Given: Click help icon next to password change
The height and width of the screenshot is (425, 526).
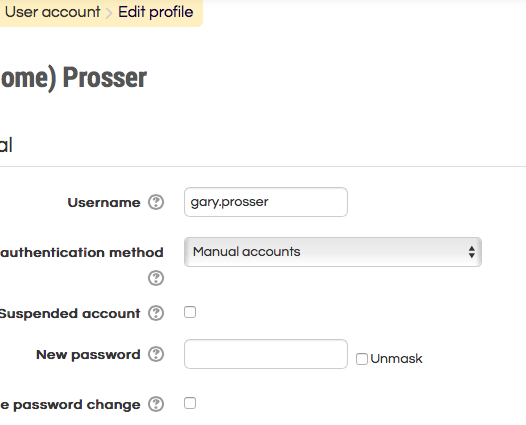Looking at the screenshot, I should pyautogui.click(x=156, y=404).
